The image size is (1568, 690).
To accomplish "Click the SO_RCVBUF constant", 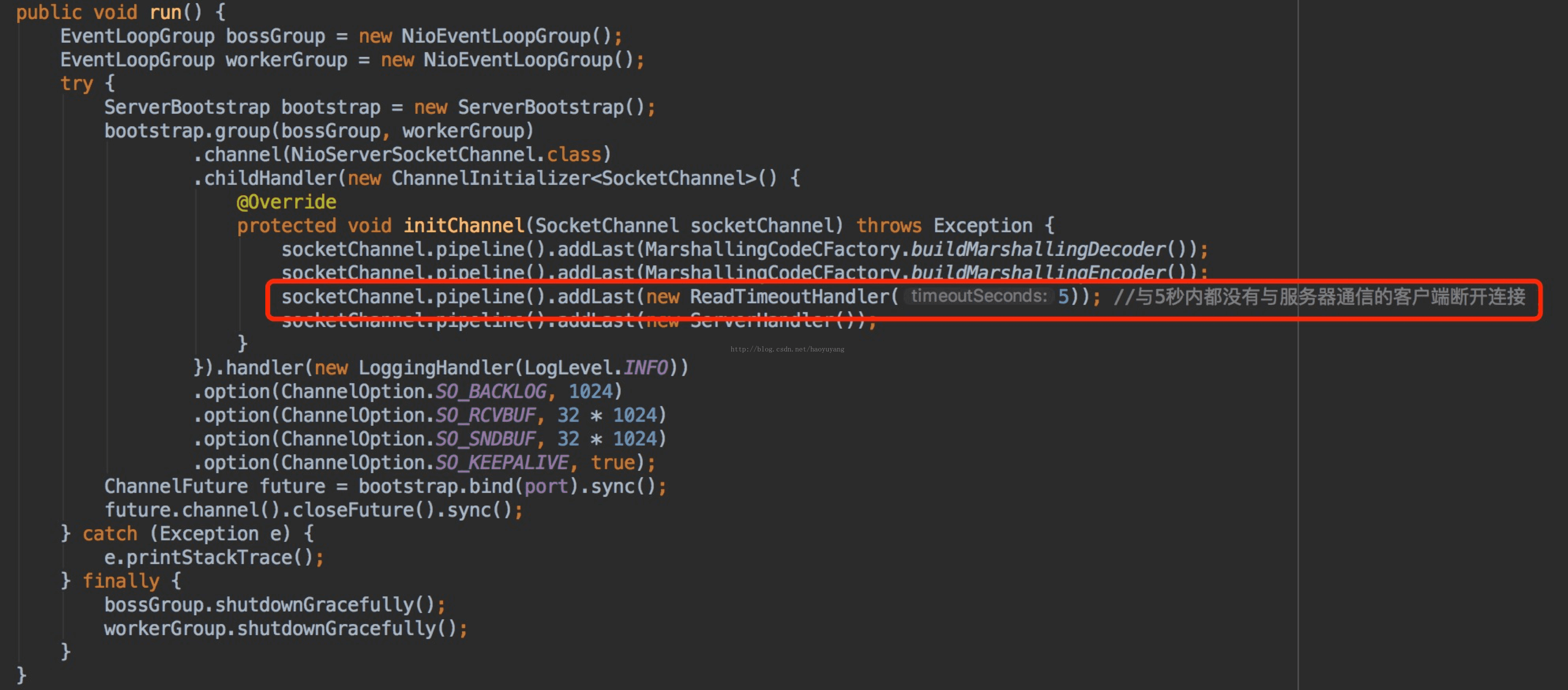I will point(485,415).
